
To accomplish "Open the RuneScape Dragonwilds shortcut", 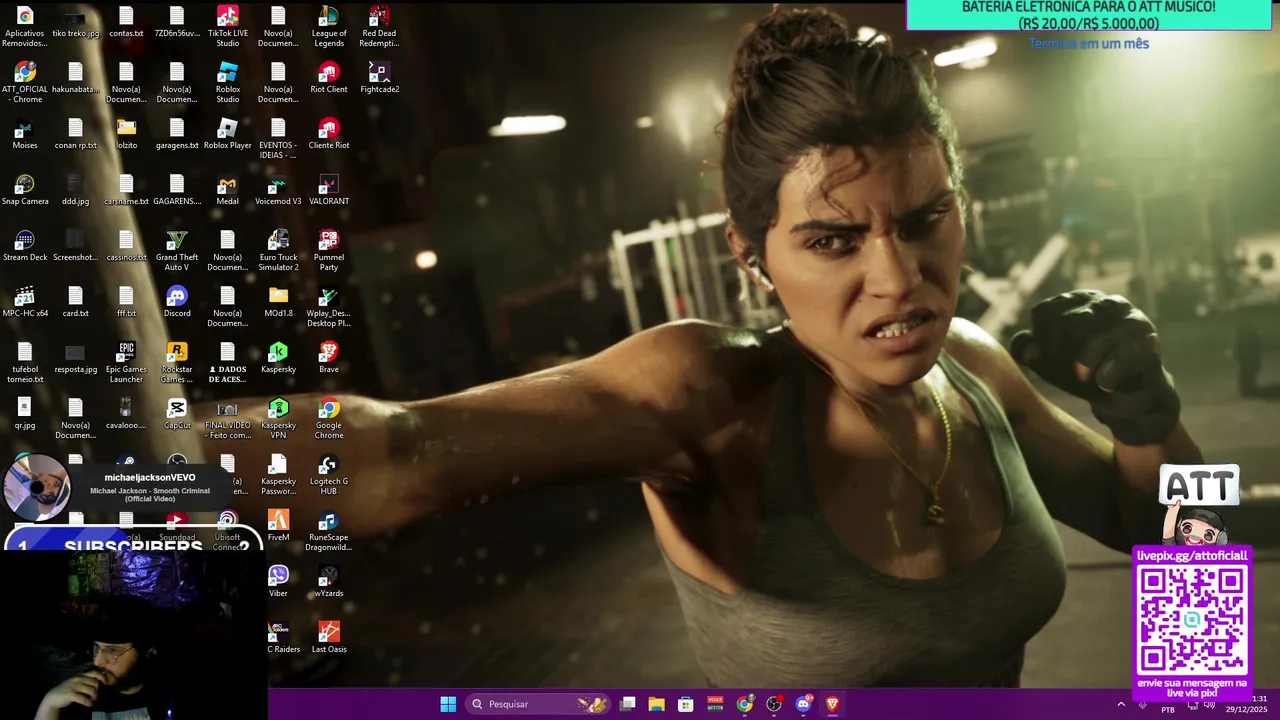I will pyautogui.click(x=328, y=530).
